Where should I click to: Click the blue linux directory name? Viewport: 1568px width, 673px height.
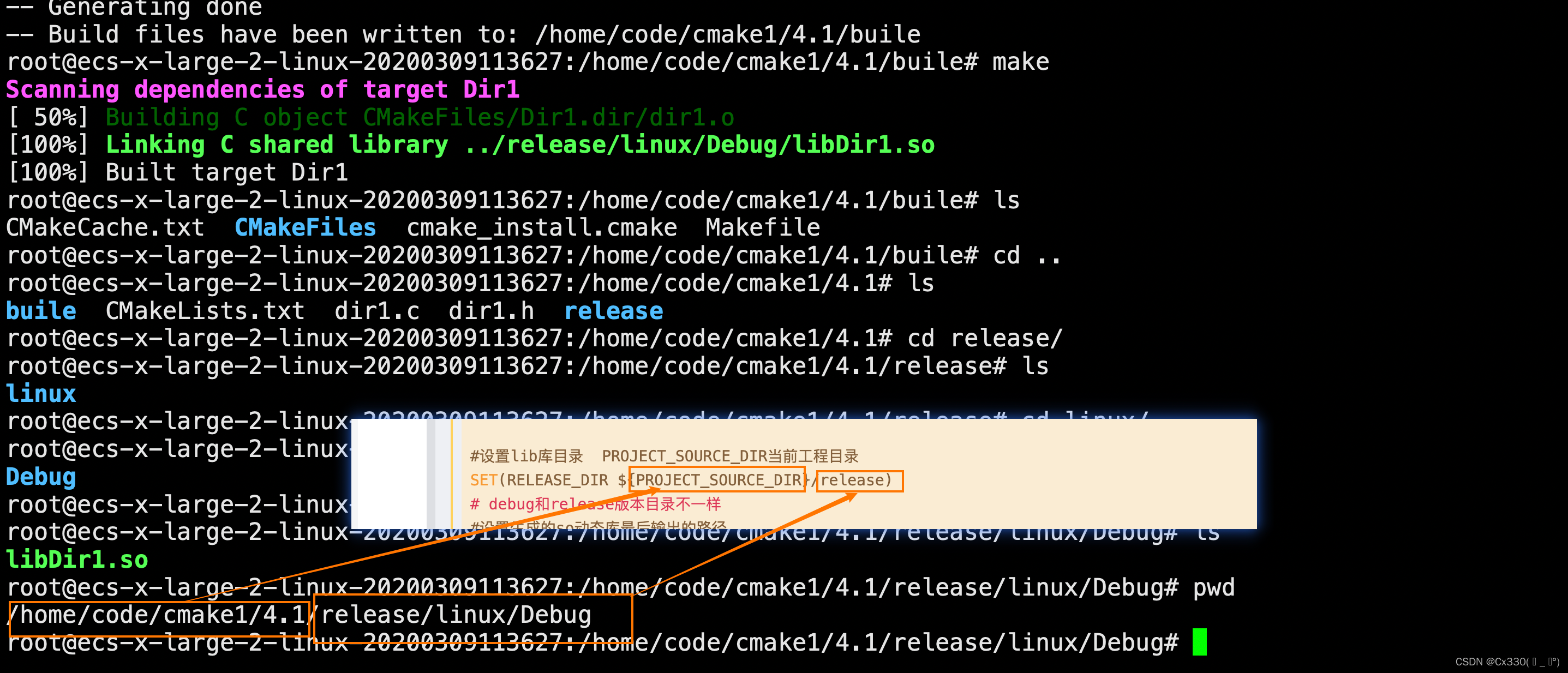pyautogui.click(x=41, y=394)
